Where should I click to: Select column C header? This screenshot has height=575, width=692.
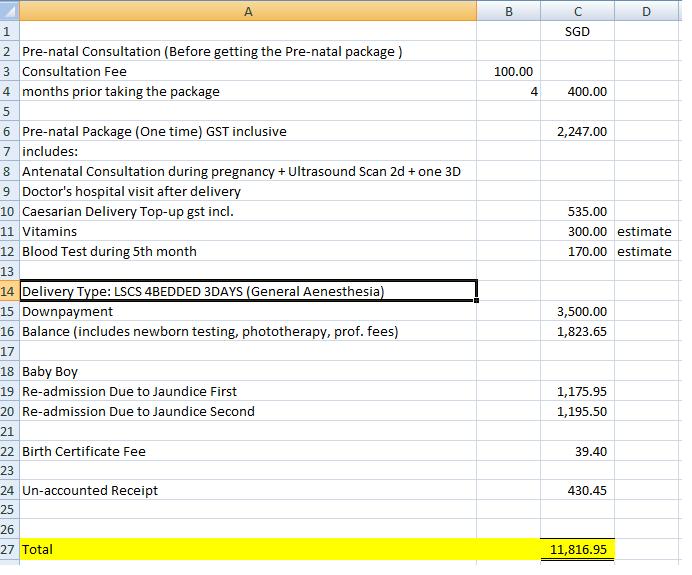[577, 11]
